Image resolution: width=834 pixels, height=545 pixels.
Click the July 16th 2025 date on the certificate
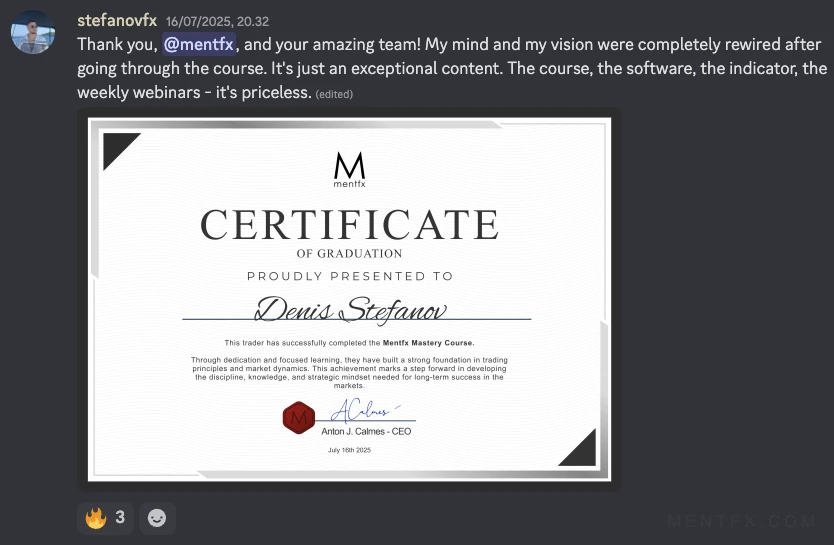[349, 450]
